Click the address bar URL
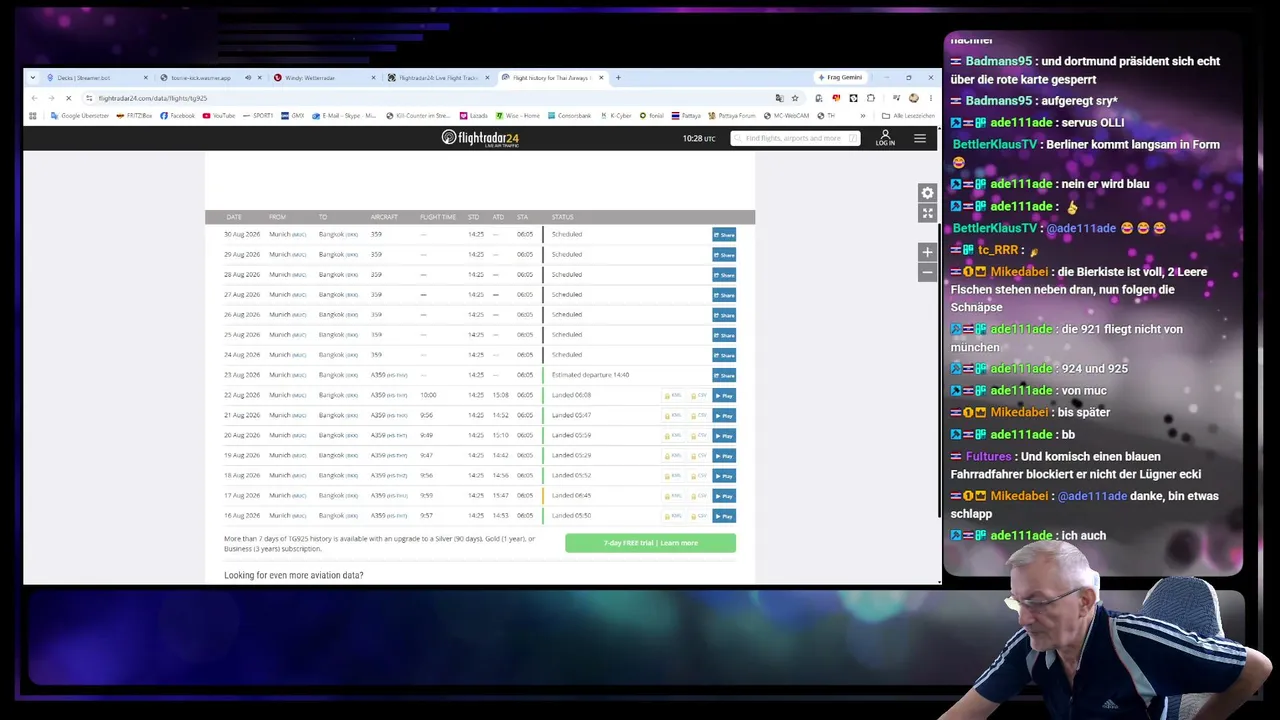1280x720 pixels. pos(153,98)
